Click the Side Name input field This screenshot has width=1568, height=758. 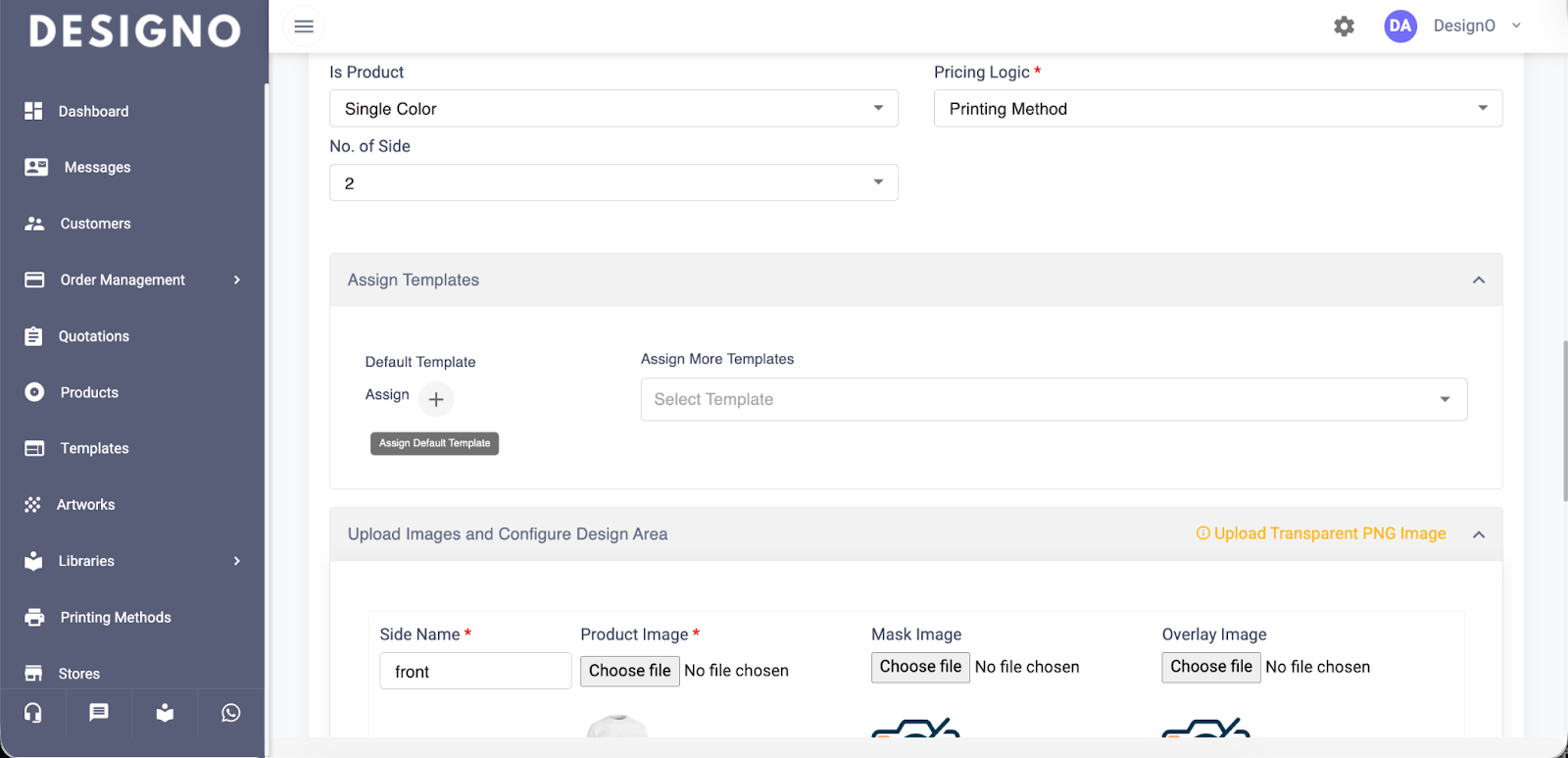475,672
